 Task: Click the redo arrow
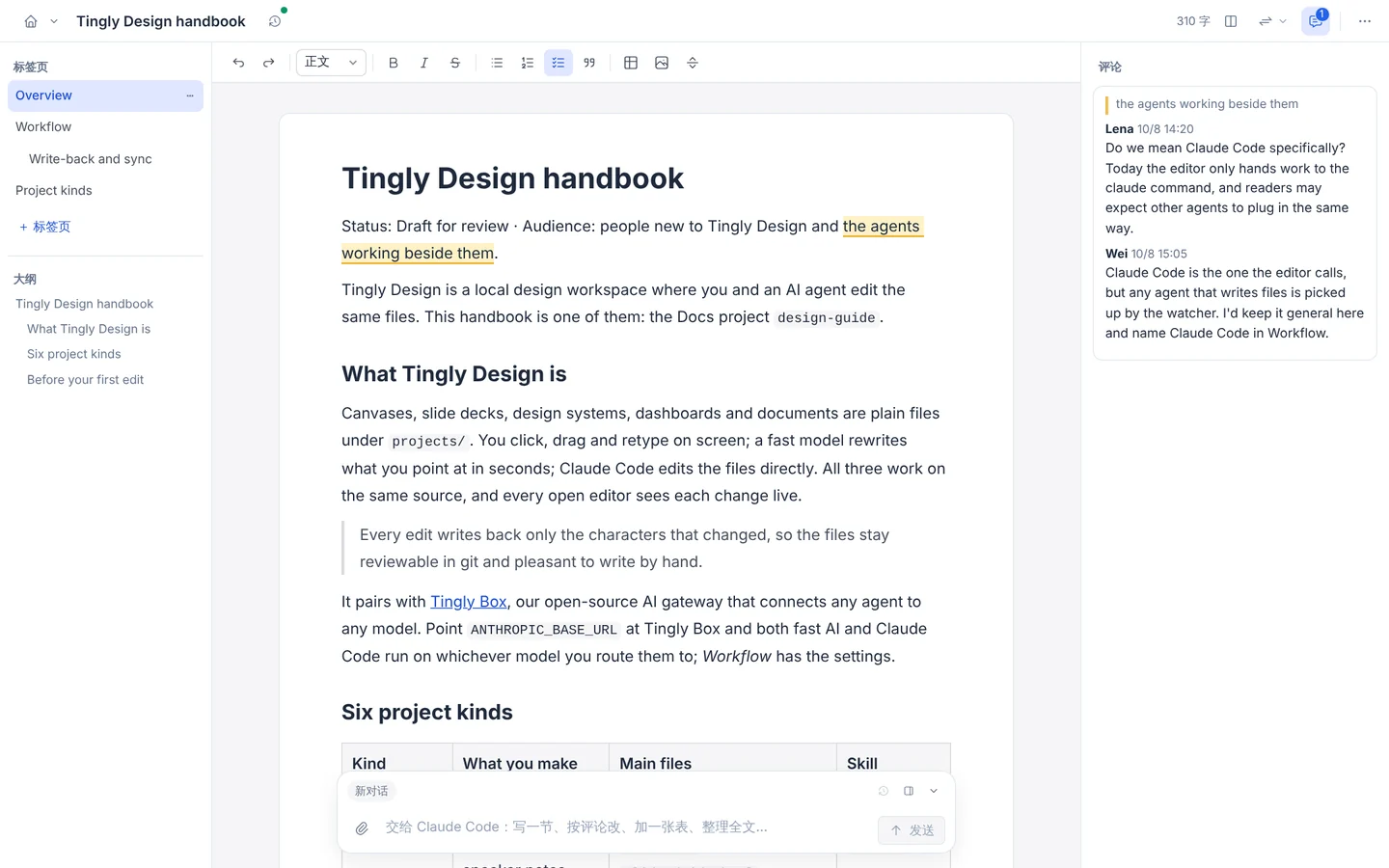pyautogui.click(x=269, y=63)
